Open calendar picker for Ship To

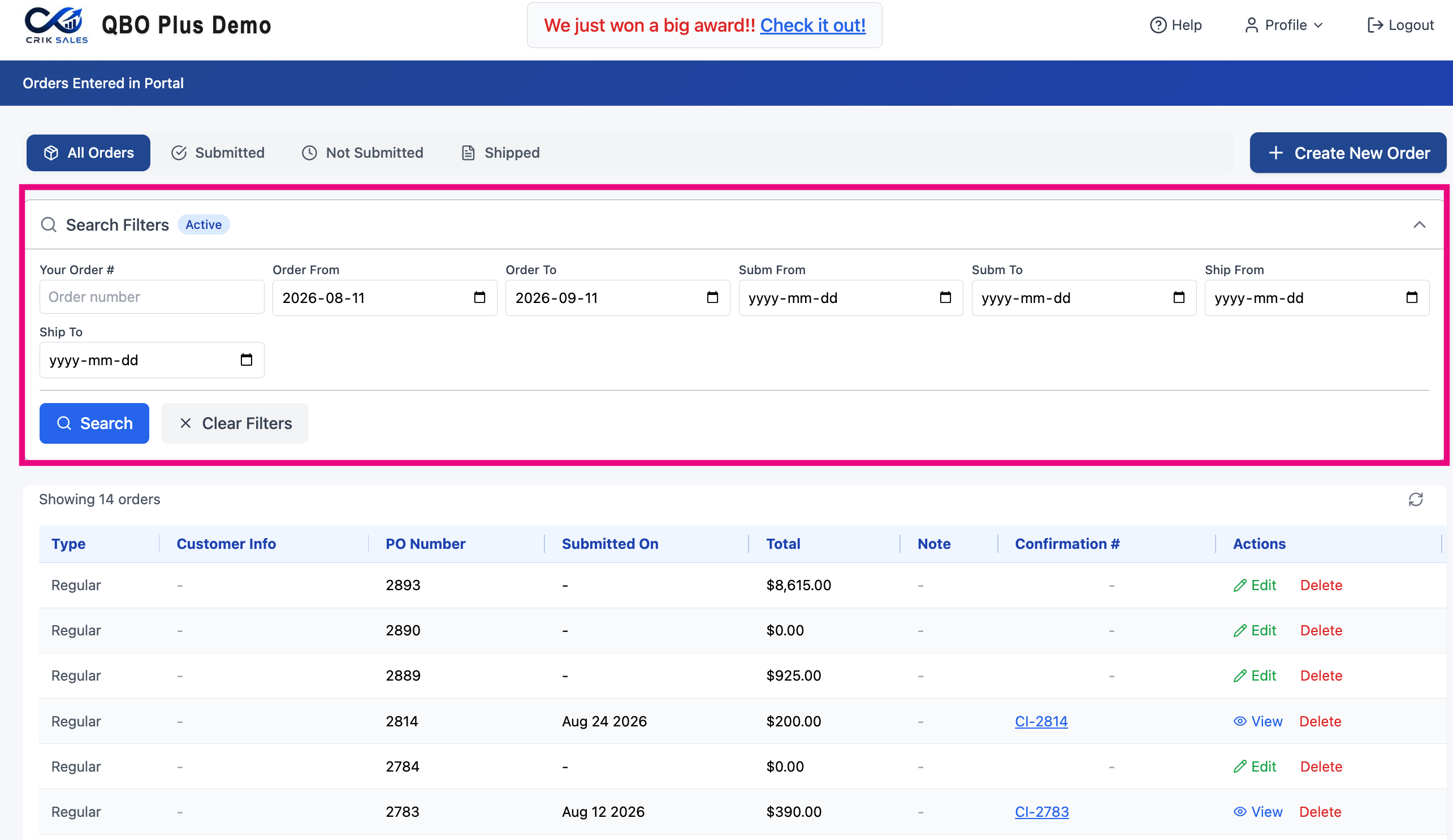(x=246, y=360)
